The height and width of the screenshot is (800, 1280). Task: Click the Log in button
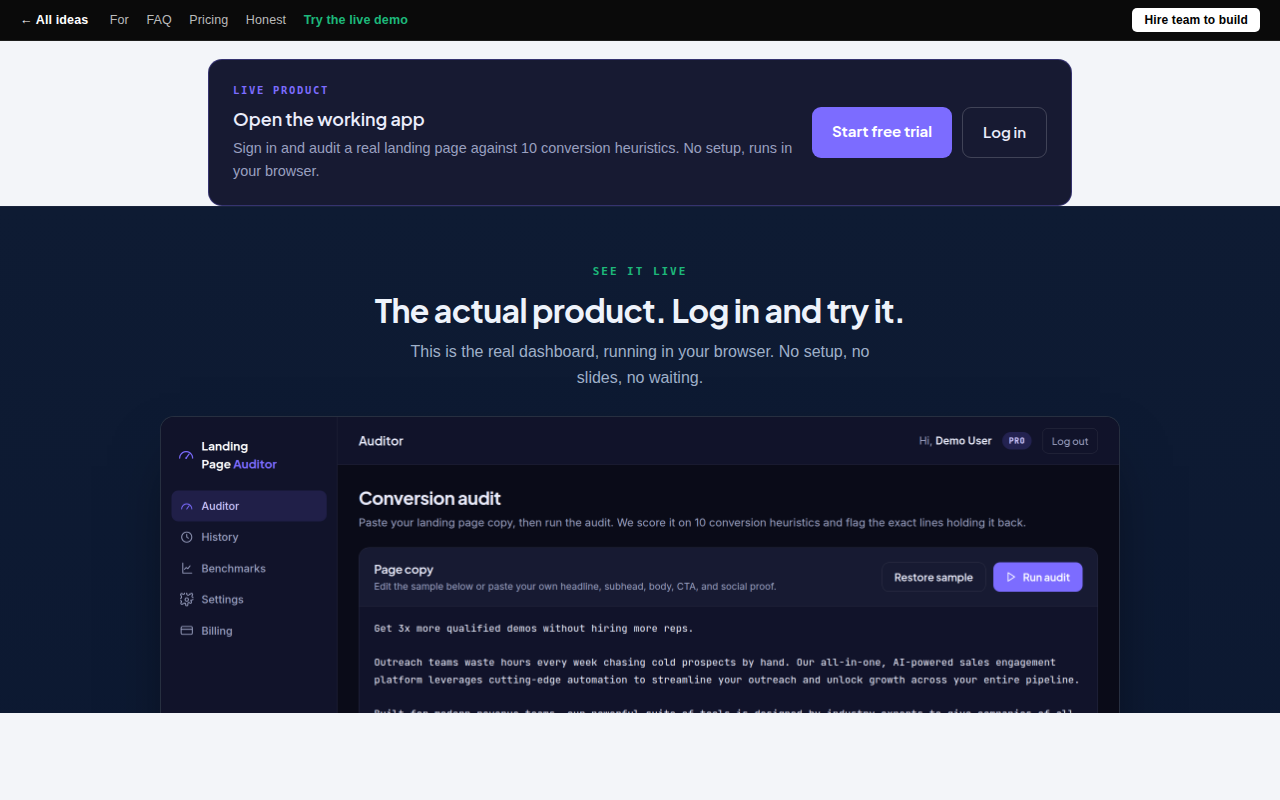[x=1004, y=132]
